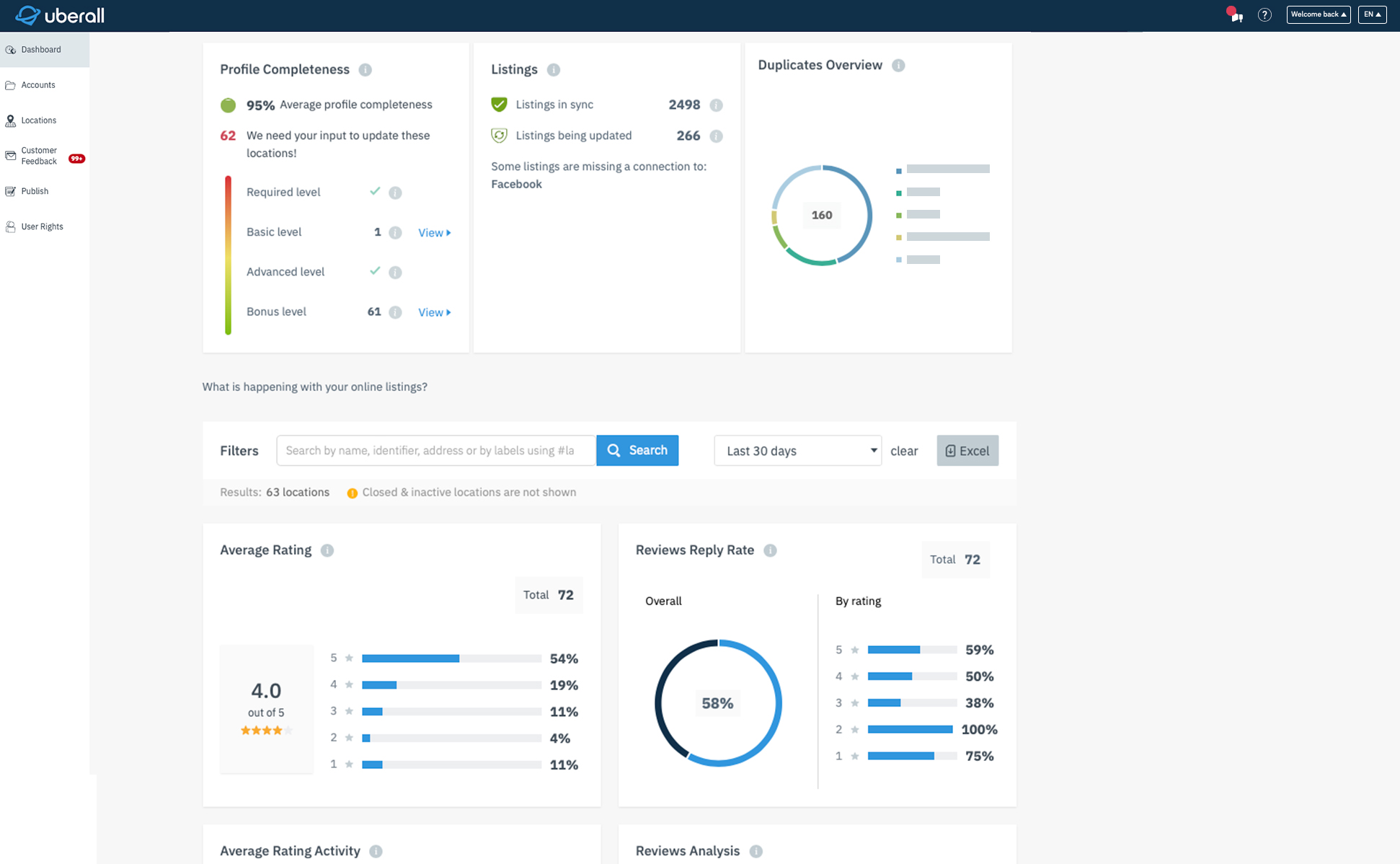Click the location search input field

click(436, 450)
